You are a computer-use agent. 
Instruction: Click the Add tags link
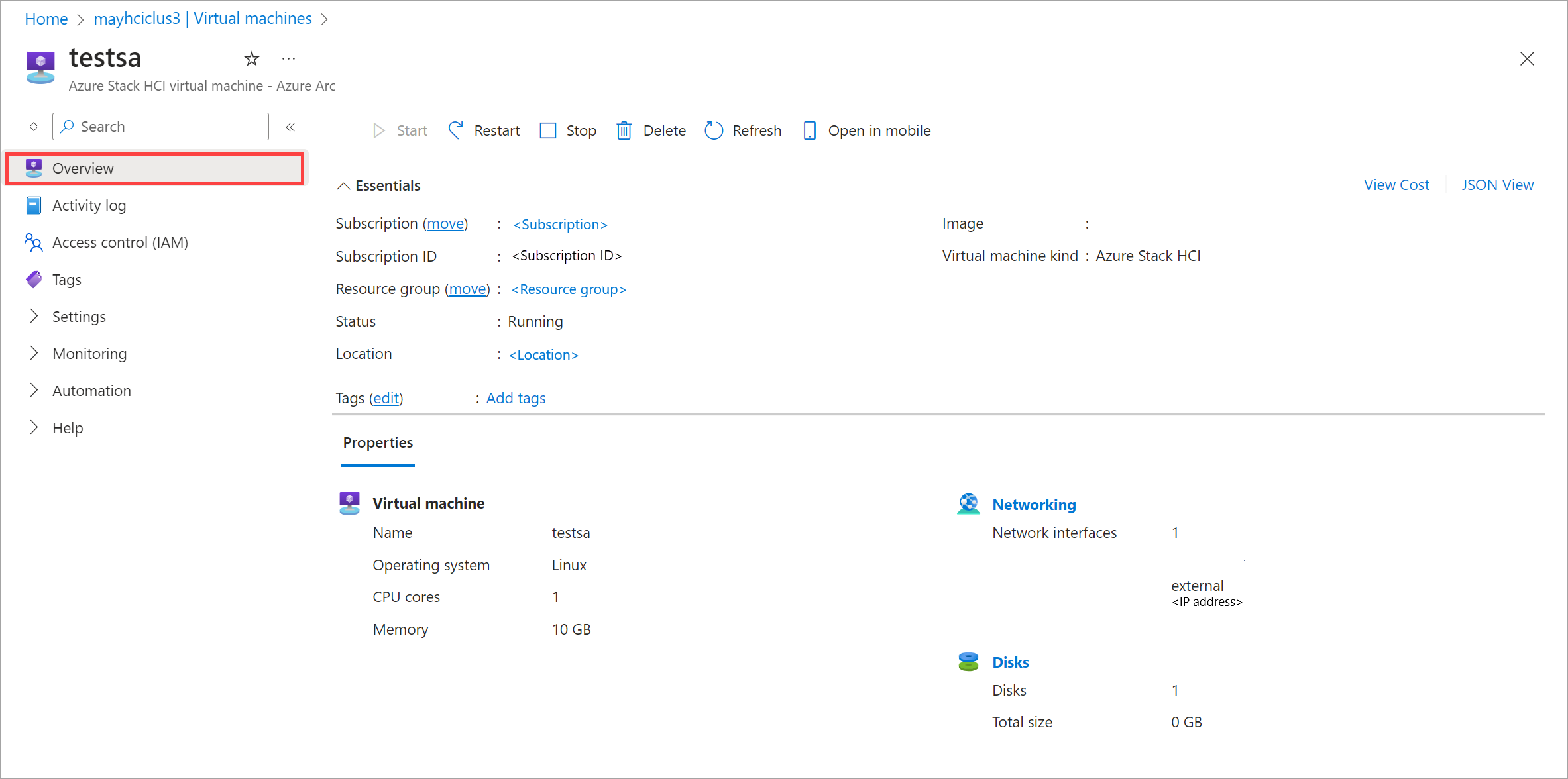coord(516,398)
